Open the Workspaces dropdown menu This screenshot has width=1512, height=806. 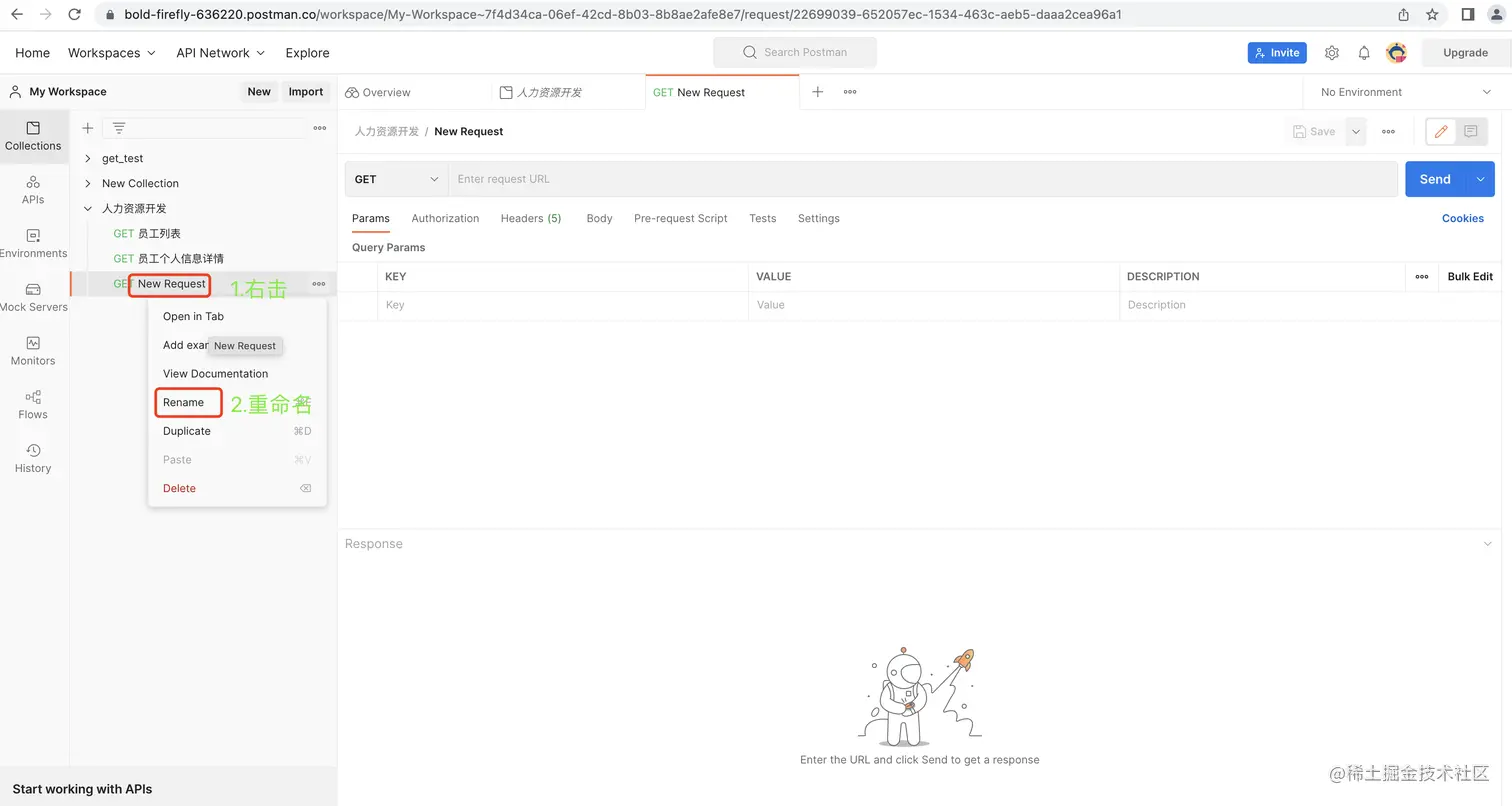click(x=112, y=53)
